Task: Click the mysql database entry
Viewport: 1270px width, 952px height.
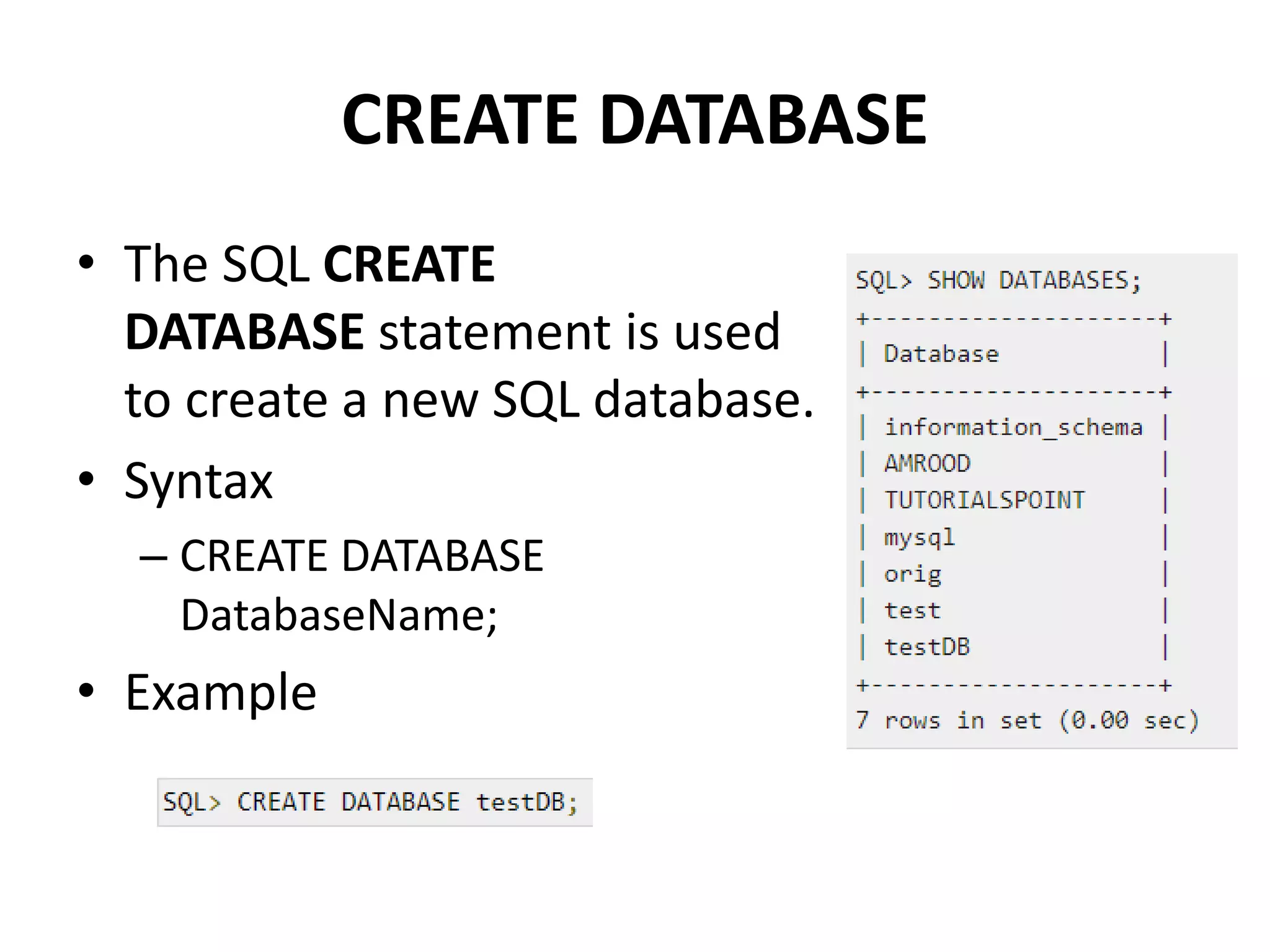Action: [919, 537]
